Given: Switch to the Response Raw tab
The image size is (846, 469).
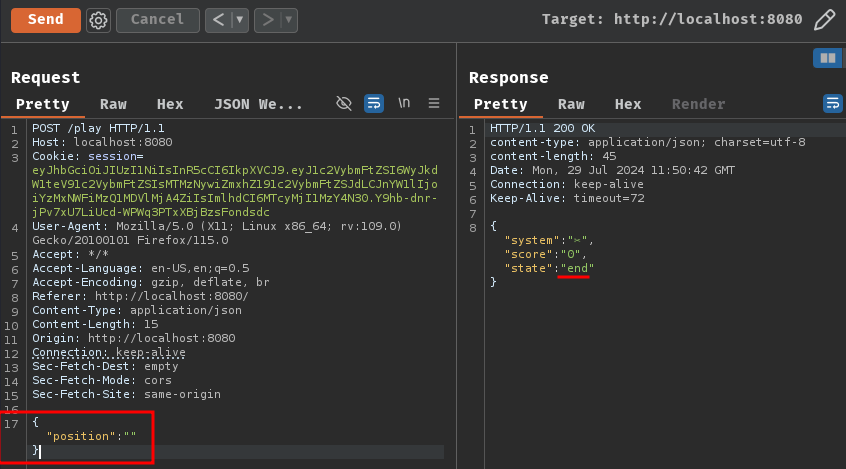Looking at the screenshot, I should click(571, 104).
